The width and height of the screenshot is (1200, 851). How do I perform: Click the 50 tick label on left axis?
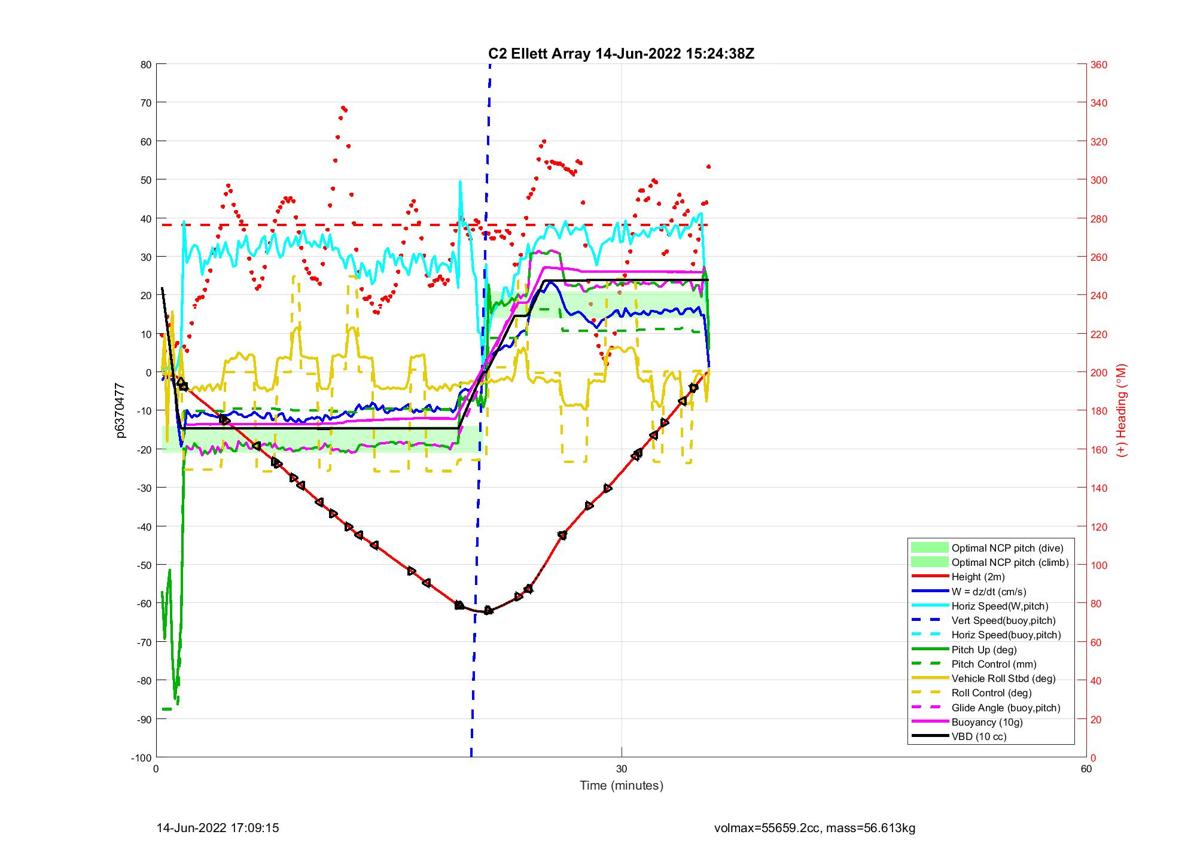click(145, 180)
